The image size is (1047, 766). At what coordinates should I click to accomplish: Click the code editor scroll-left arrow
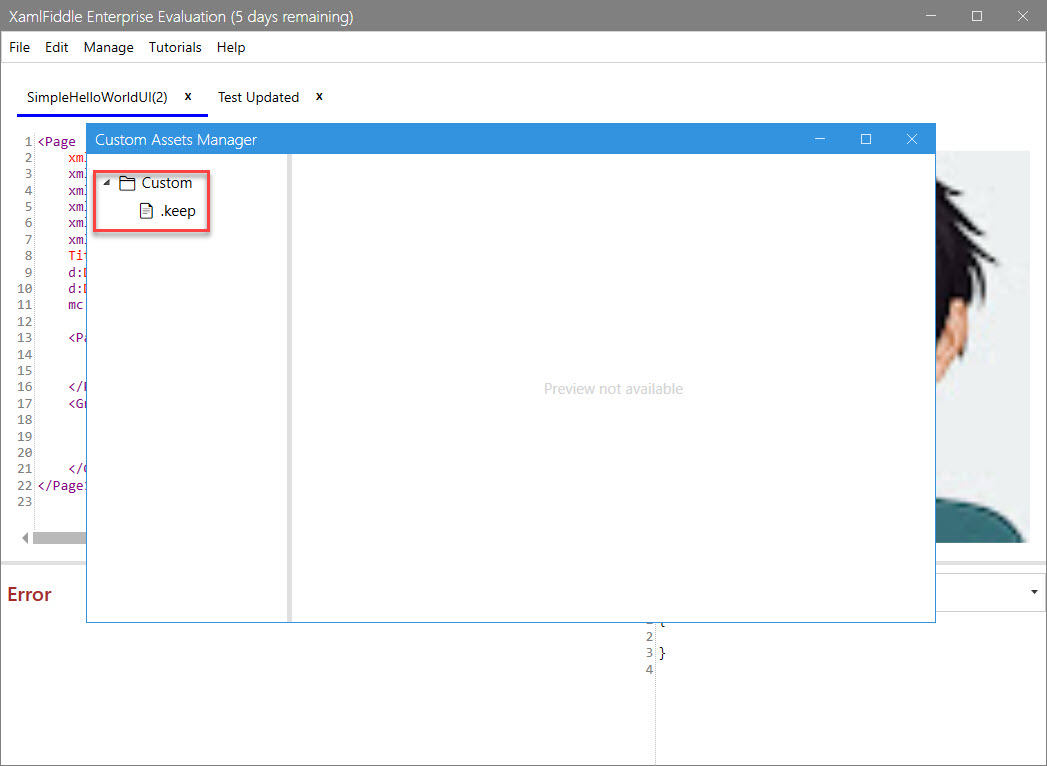pos(25,538)
